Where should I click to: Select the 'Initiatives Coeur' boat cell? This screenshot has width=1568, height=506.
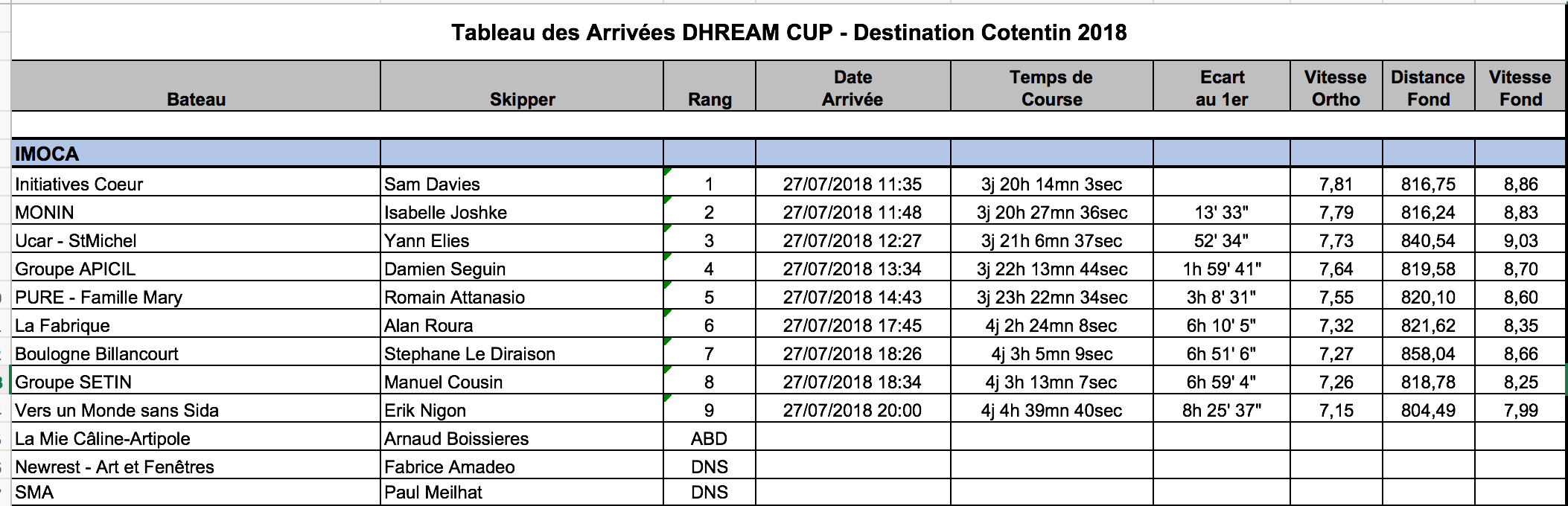pos(79,184)
